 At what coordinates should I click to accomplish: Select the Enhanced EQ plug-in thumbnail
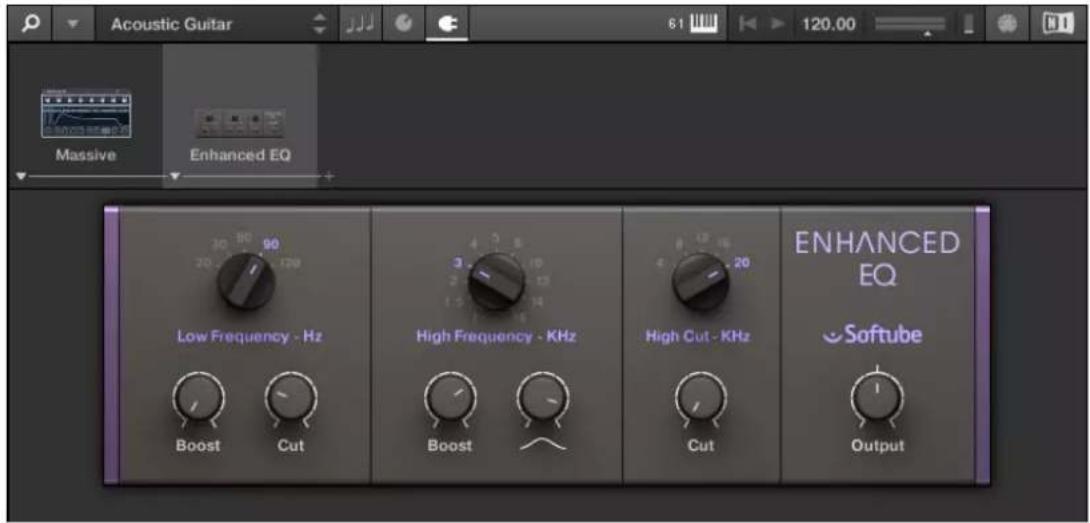[240, 123]
